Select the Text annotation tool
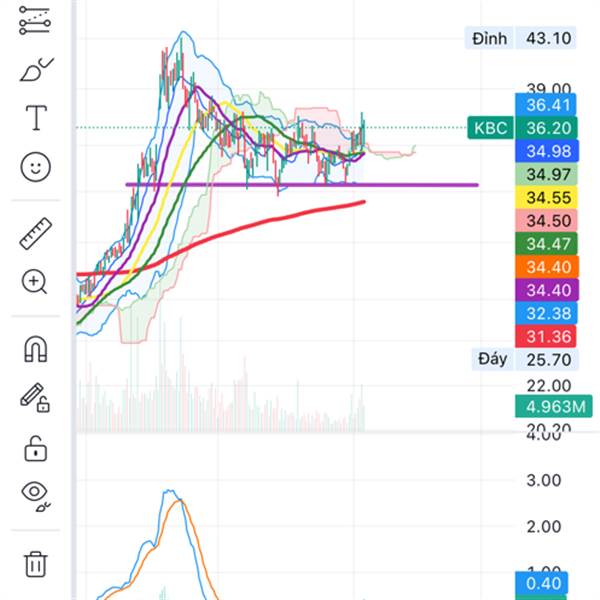Screen dimensions: 600x600 point(36,118)
